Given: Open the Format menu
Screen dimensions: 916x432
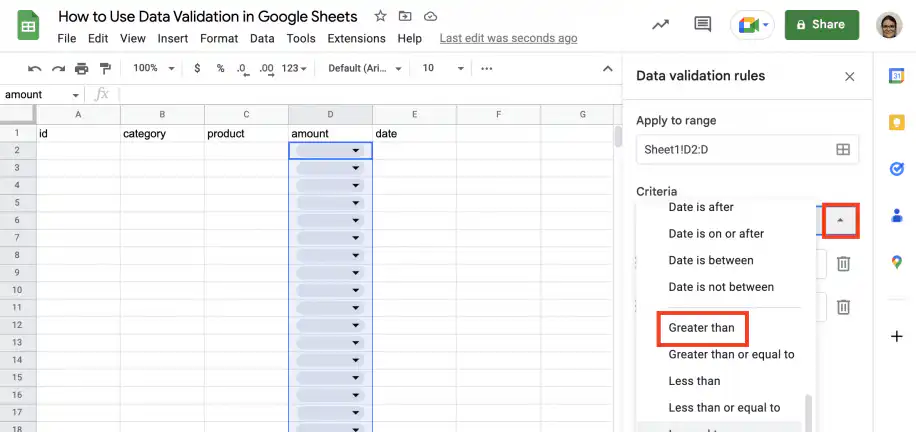Looking at the screenshot, I should (219, 39).
